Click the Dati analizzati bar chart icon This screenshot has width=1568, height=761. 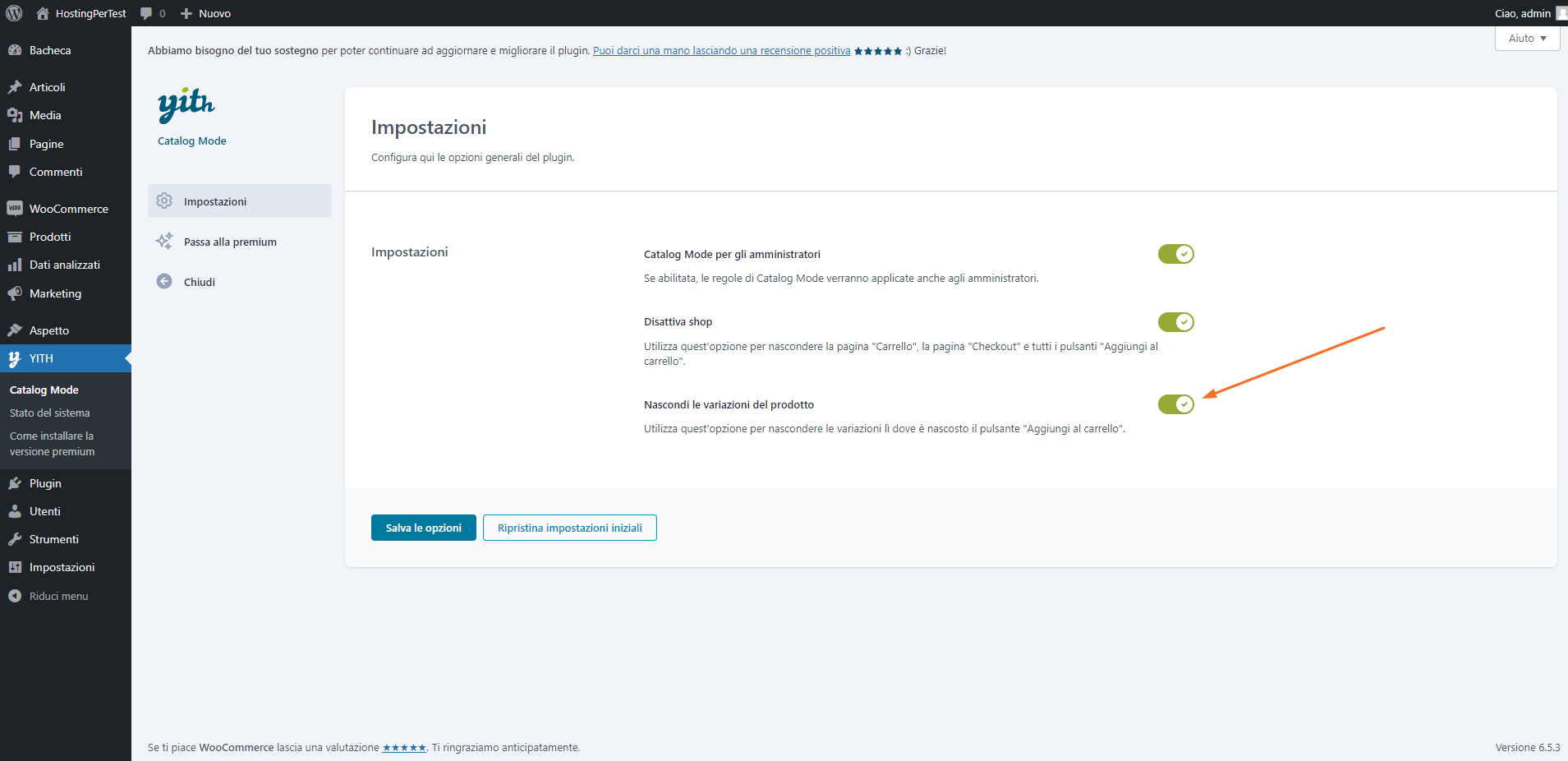click(15, 265)
